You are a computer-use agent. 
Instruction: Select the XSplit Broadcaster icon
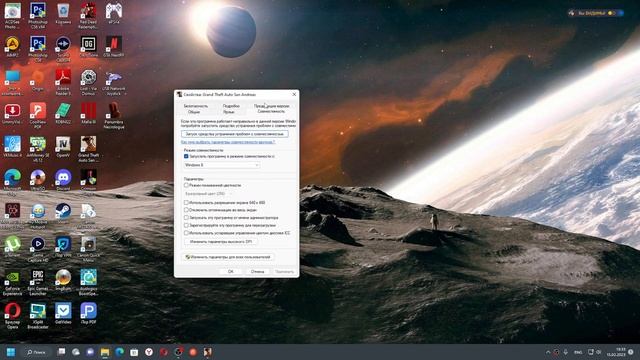(38, 316)
